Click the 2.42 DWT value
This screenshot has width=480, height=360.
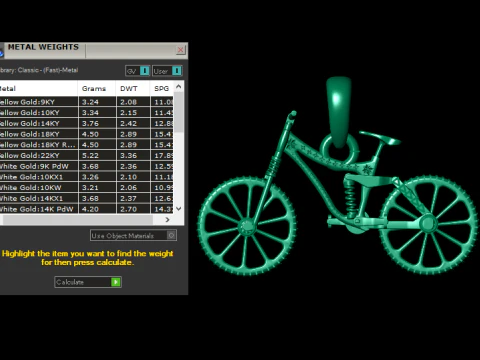(x=129, y=123)
